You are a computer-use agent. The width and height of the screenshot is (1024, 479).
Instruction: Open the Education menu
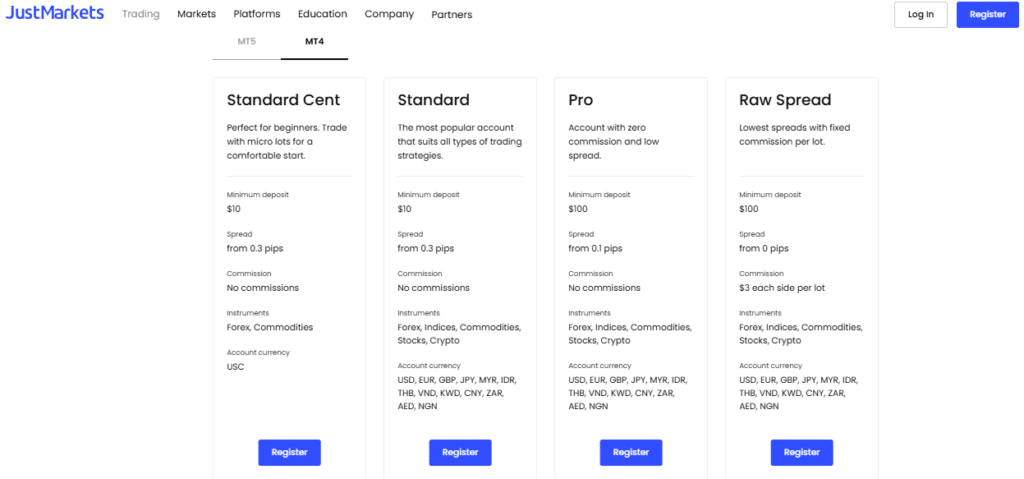coord(323,14)
